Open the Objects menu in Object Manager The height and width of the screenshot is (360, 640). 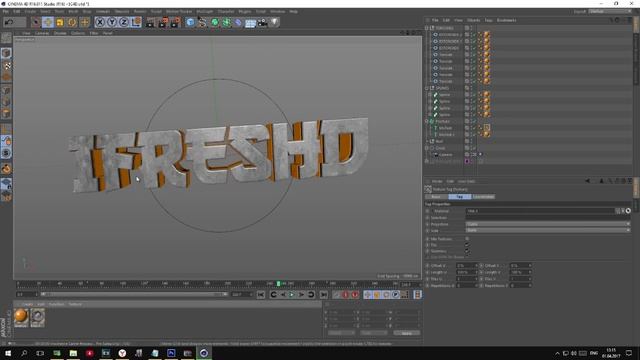(x=473, y=20)
